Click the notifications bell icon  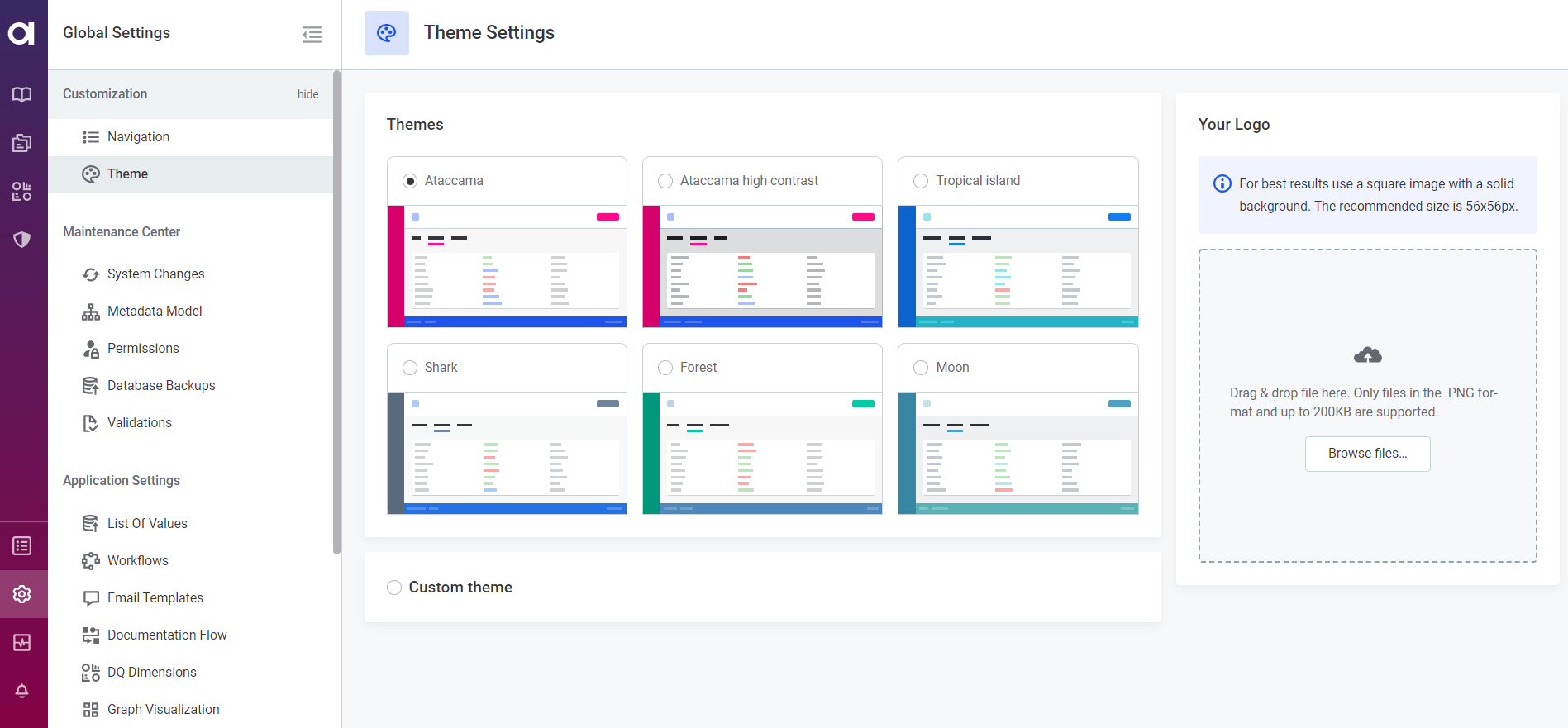[22, 691]
